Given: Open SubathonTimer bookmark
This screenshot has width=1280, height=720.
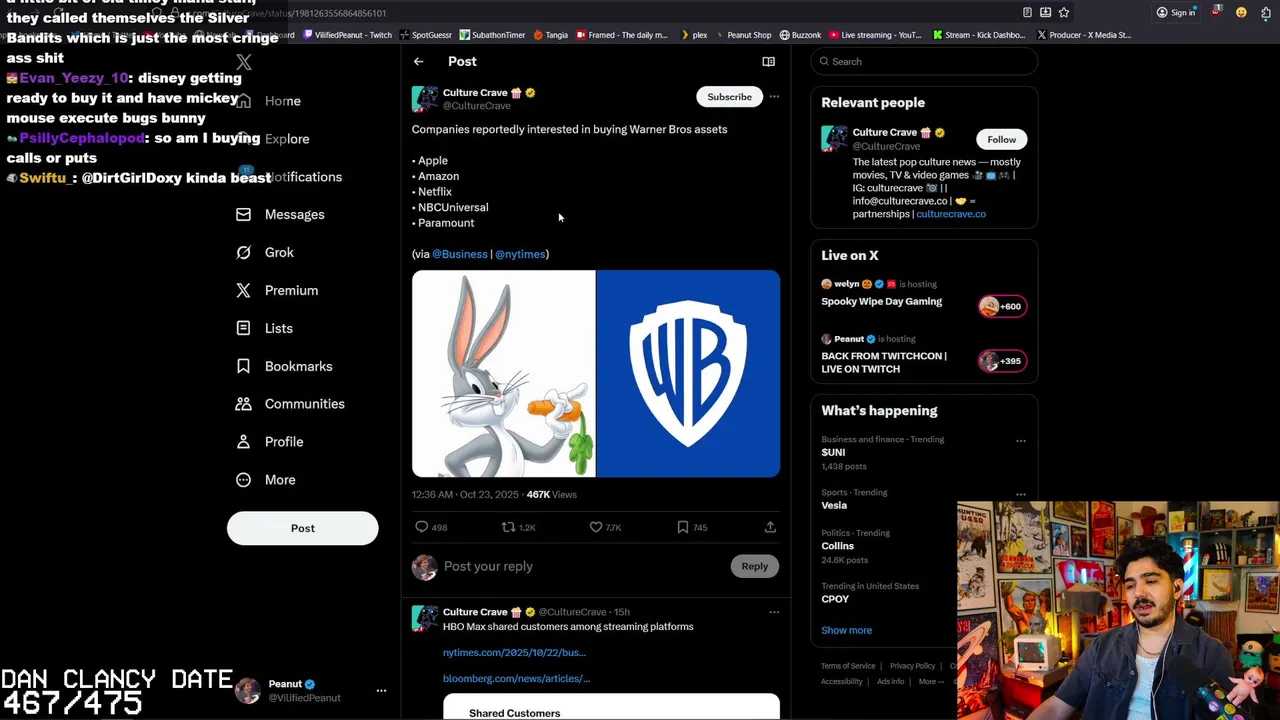Looking at the screenshot, I should click(492, 35).
